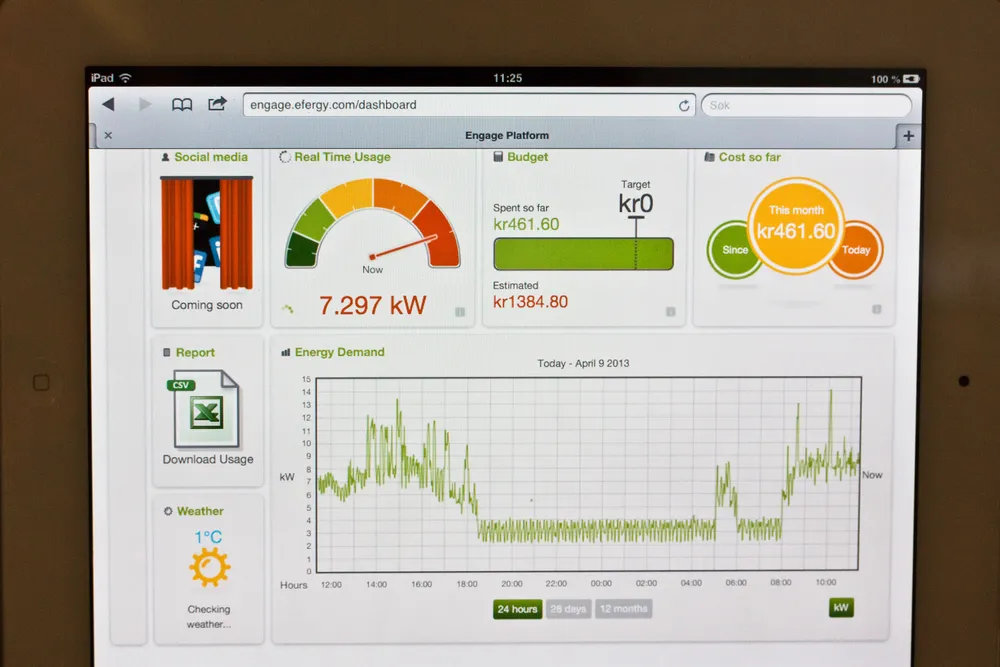
Task: Tap the share arrow icon
Action: 216,104
